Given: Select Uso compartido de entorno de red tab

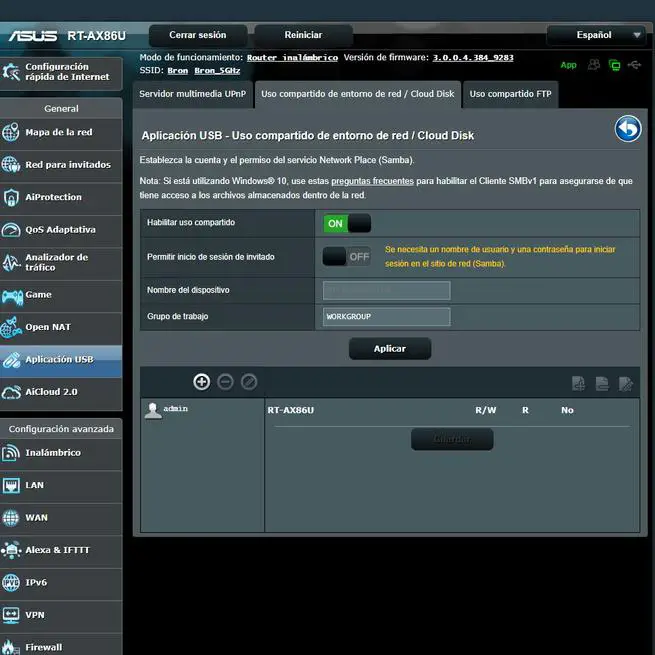Looking at the screenshot, I should point(358,94).
